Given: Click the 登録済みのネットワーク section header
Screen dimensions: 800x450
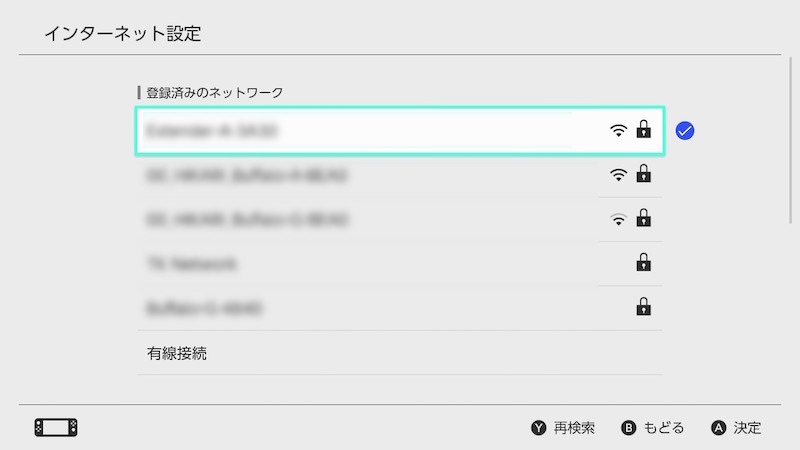Looking at the screenshot, I should pyautogui.click(x=214, y=92).
